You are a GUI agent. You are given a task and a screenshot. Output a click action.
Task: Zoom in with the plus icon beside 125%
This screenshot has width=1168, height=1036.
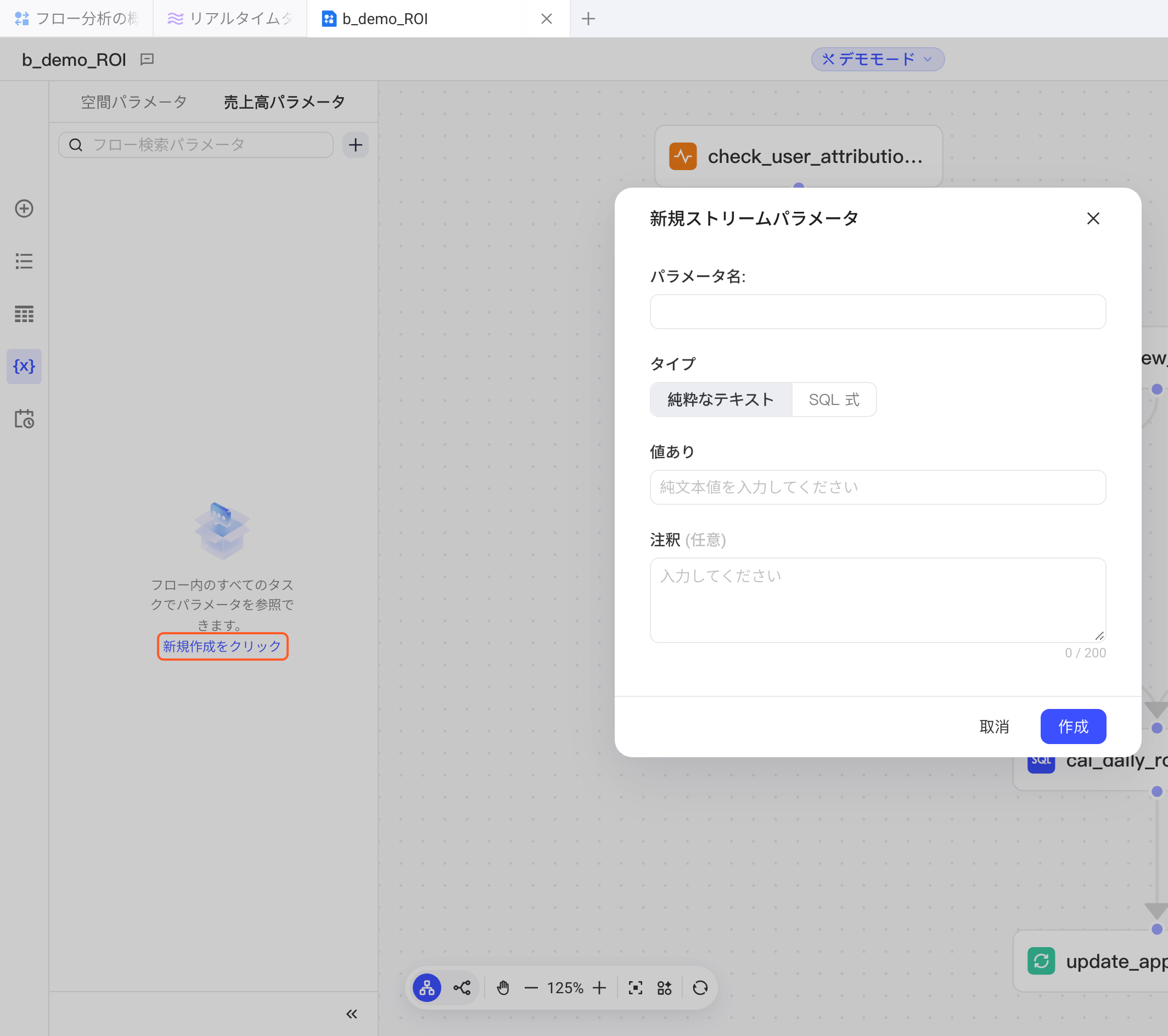click(x=599, y=988)
